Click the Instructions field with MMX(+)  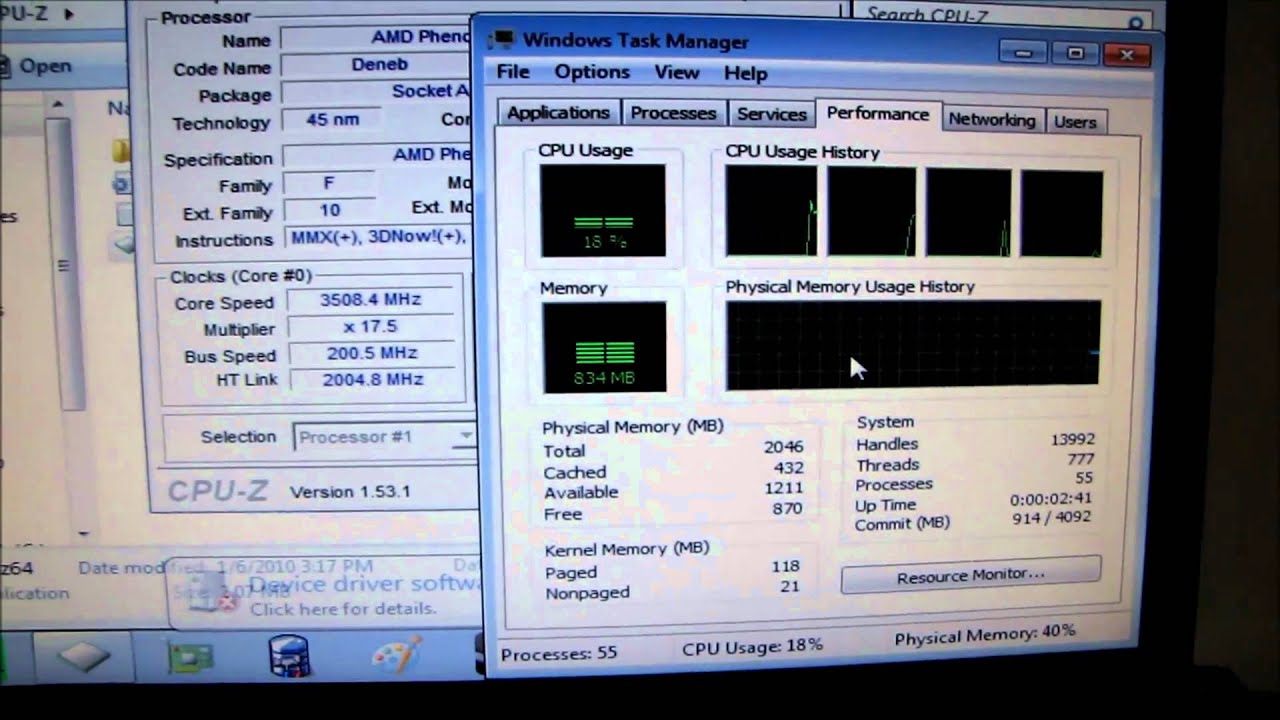click(x=378, y=237)
